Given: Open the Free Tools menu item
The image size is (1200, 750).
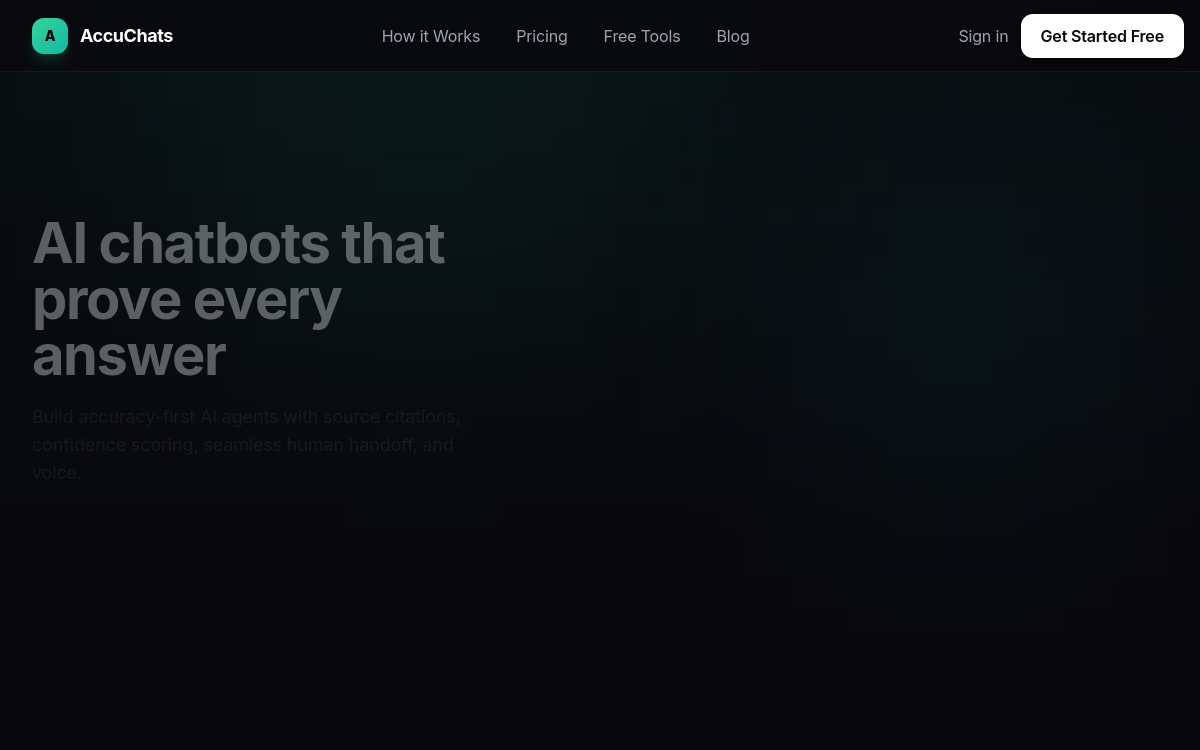Looking at the screenshot, I should tap(642, 36).
